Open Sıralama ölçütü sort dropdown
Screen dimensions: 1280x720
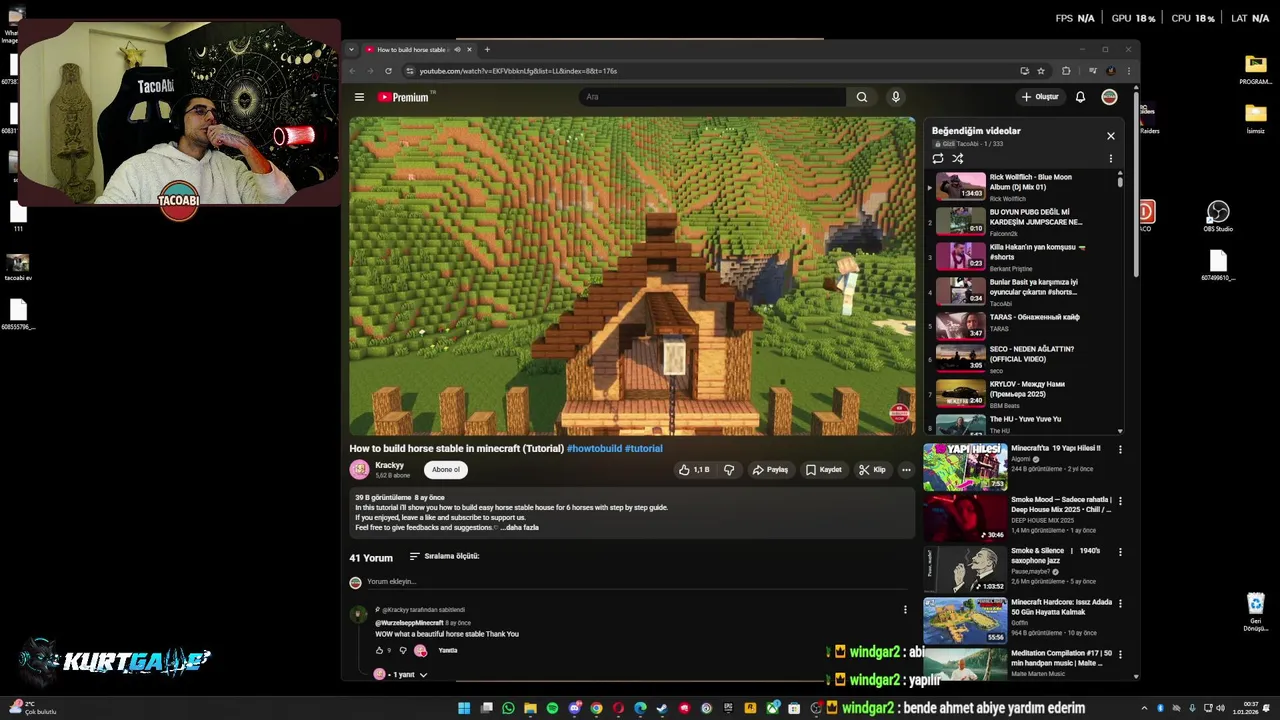tap(444, 556)
